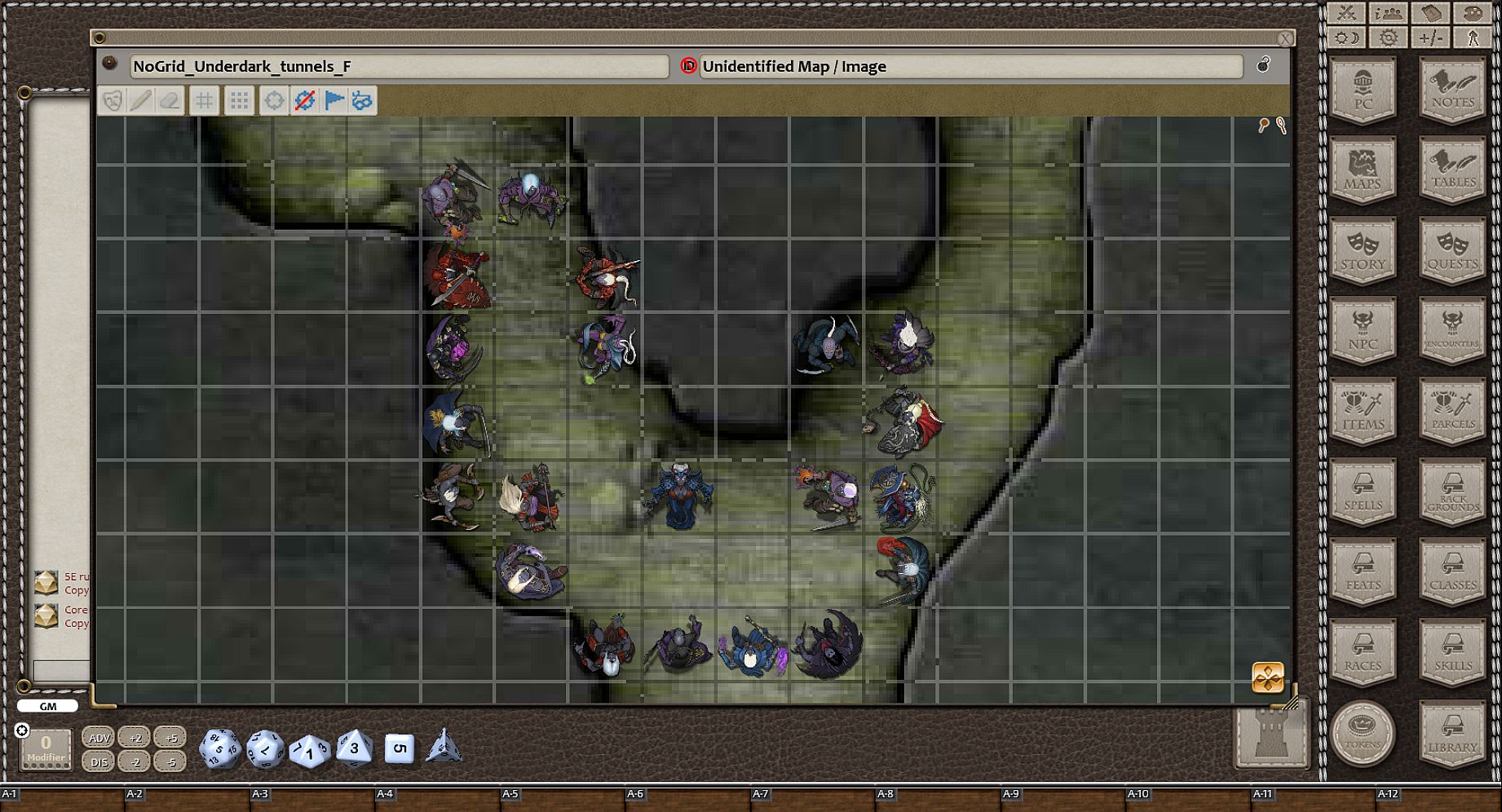1502x812 pixels.
Task: Open the Items sidebar button
Action: click(1363, 413)
